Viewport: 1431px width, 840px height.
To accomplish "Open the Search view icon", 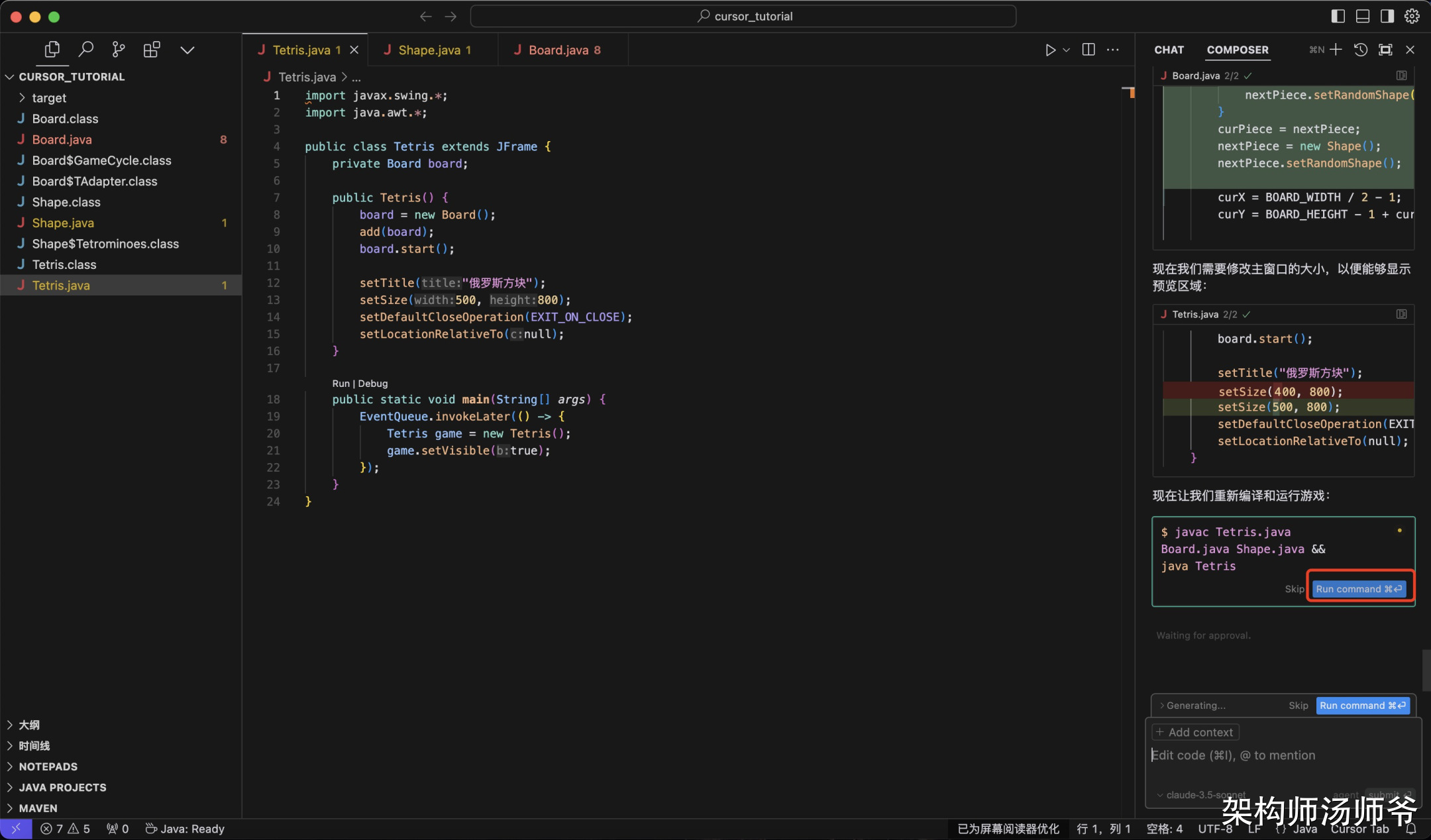I will tap(85, 49).
